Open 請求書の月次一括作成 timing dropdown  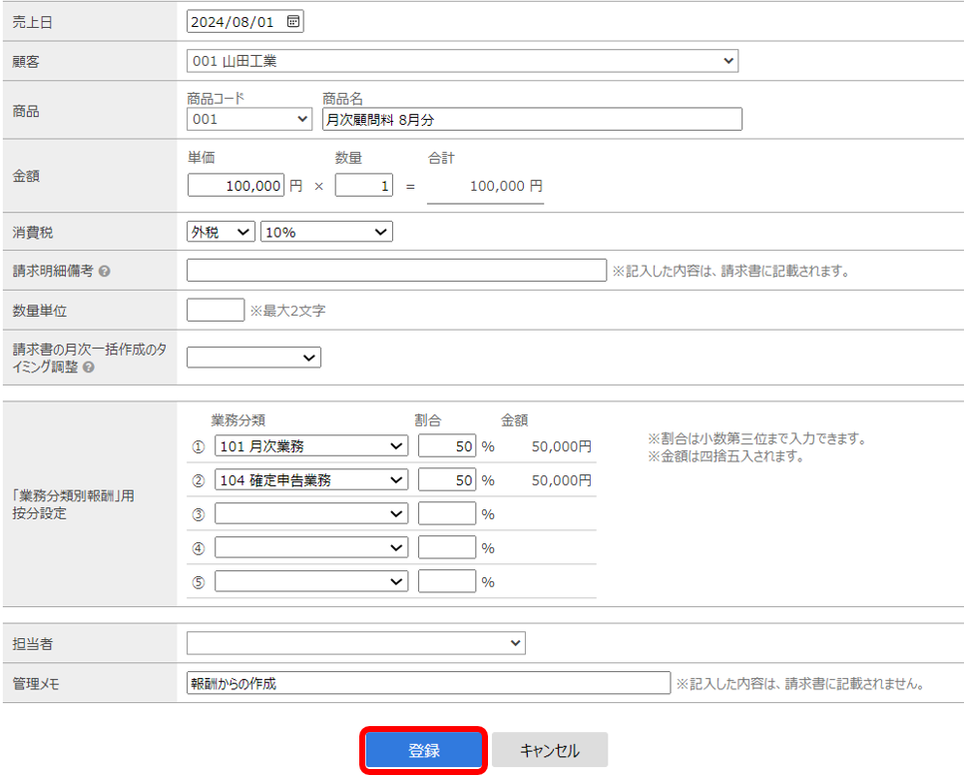[253, 357]
